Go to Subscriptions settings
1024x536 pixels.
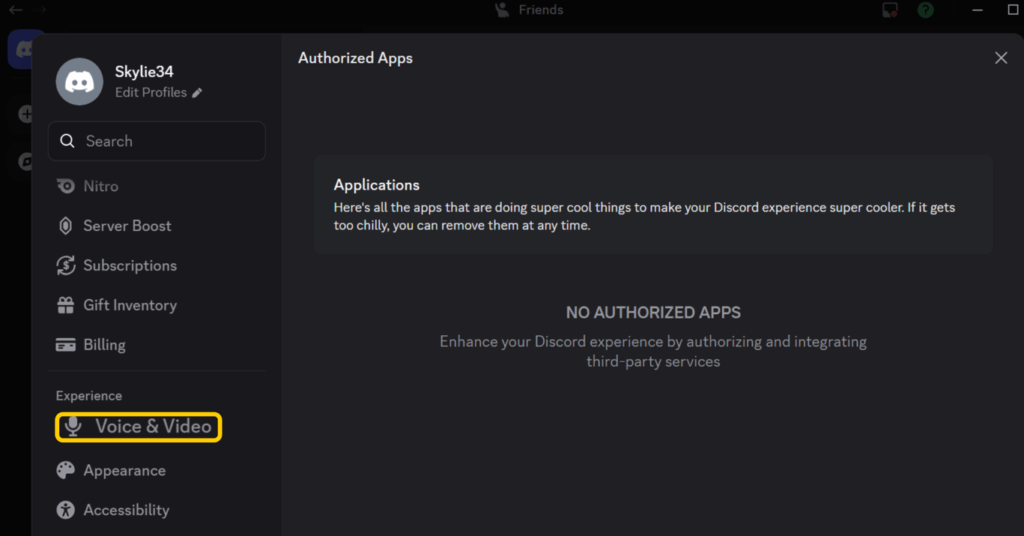tap(117, 266)
